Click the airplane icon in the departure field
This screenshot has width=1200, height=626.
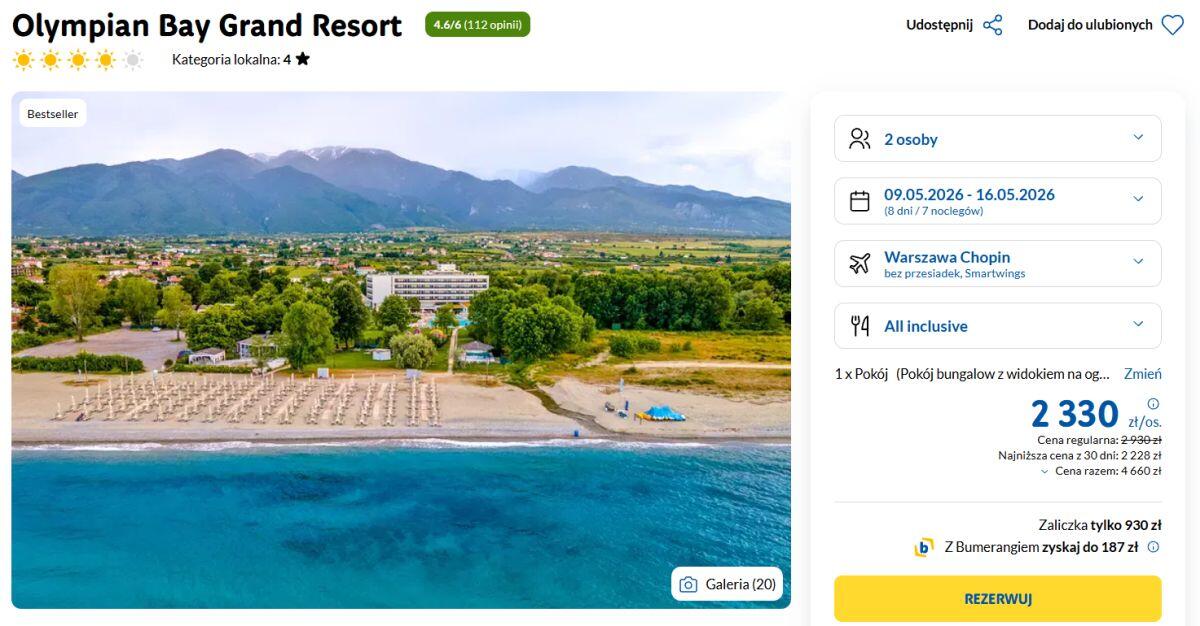[859, 264]
